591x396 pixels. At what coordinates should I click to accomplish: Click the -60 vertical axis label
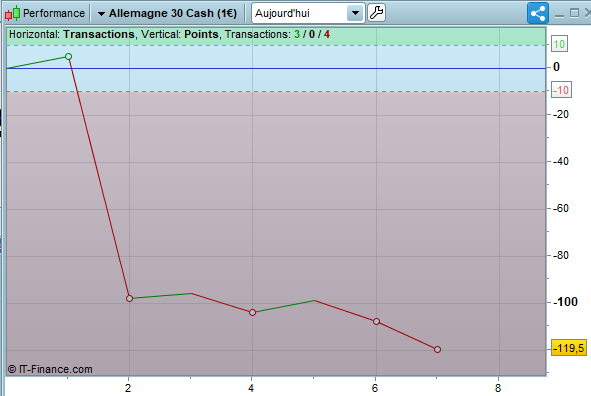tap(561, 208)
